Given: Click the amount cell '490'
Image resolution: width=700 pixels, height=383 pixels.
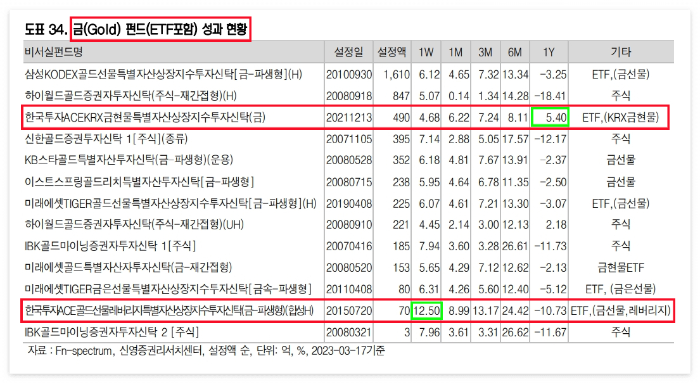Looking at the screenshot, I should 401,118.
